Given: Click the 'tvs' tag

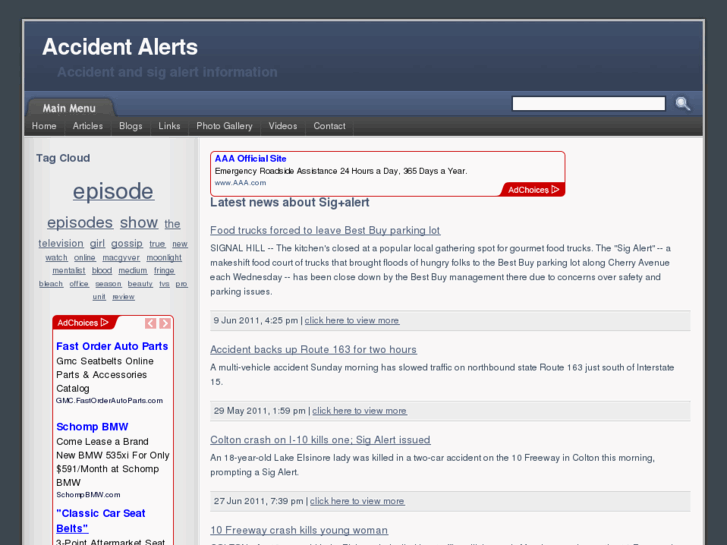Looking at the screenshot, I should (165, 284).
